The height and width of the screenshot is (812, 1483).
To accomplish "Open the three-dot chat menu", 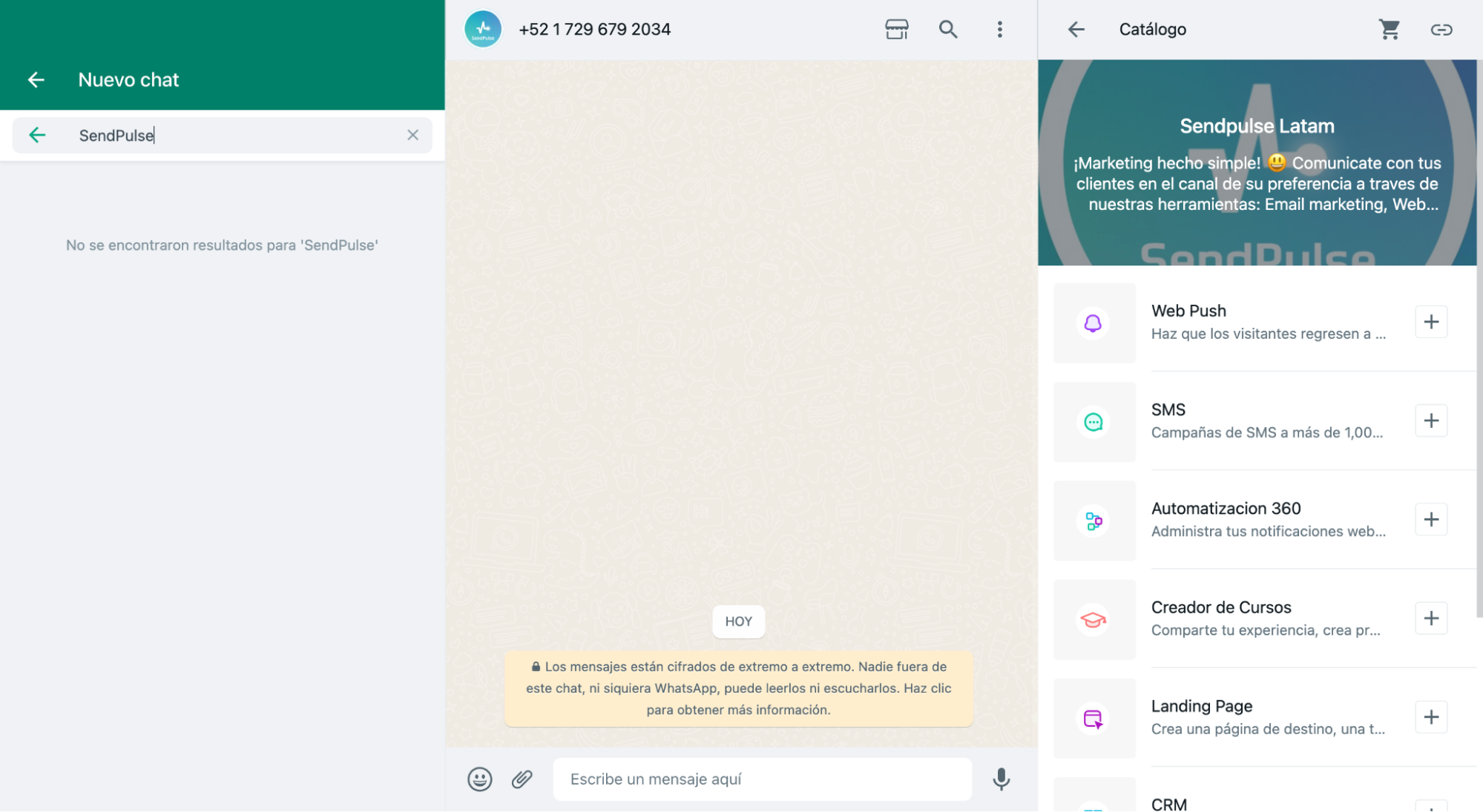I will click(x=999, y=30).
